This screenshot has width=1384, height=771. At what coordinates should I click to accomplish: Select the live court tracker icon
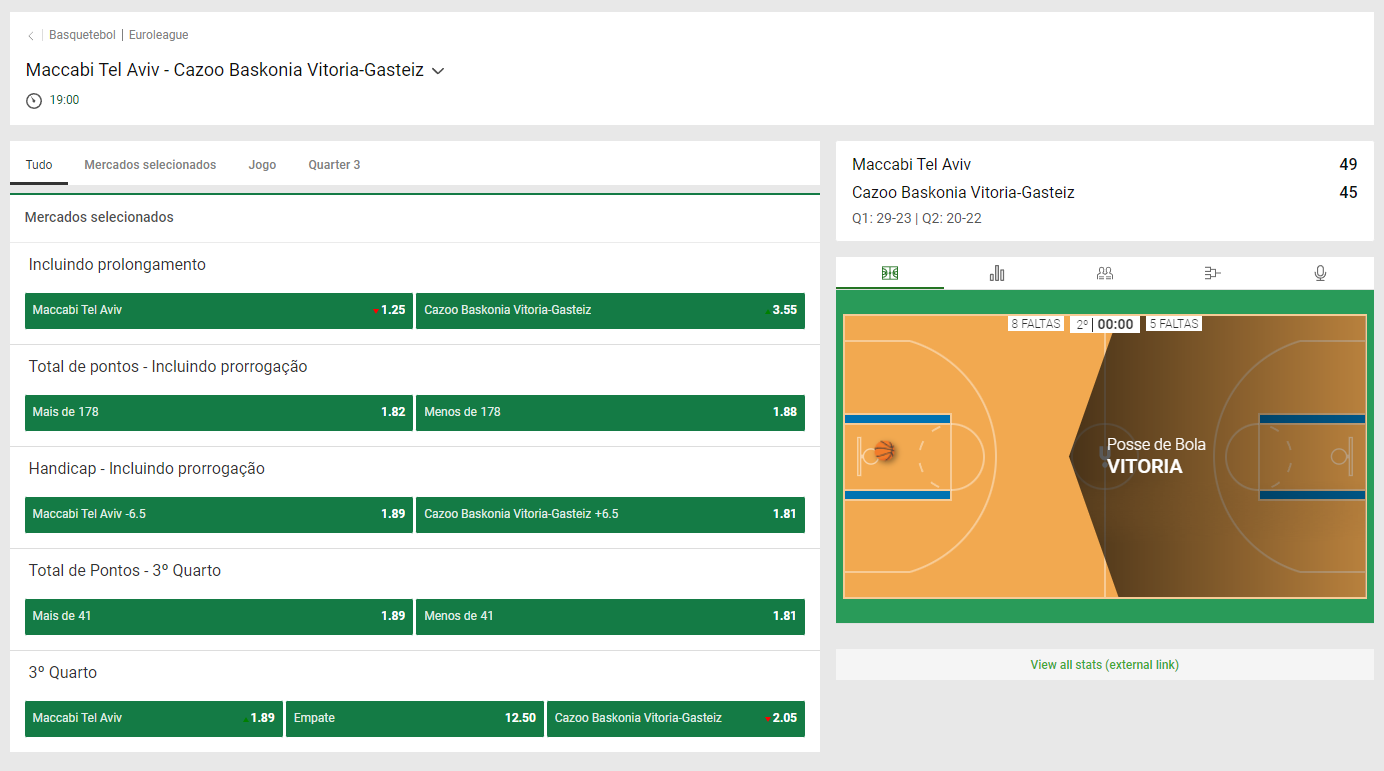click(889, 272)
